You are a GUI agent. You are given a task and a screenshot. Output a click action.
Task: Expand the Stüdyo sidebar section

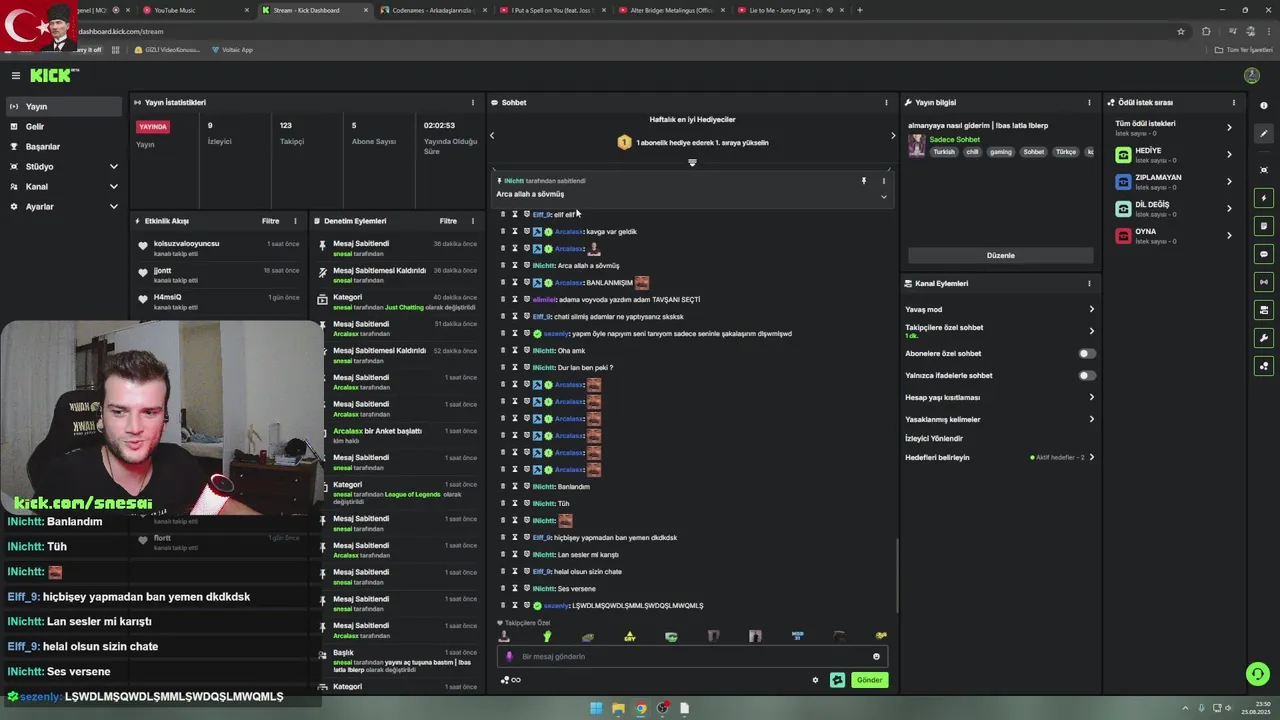click(64, 166)
